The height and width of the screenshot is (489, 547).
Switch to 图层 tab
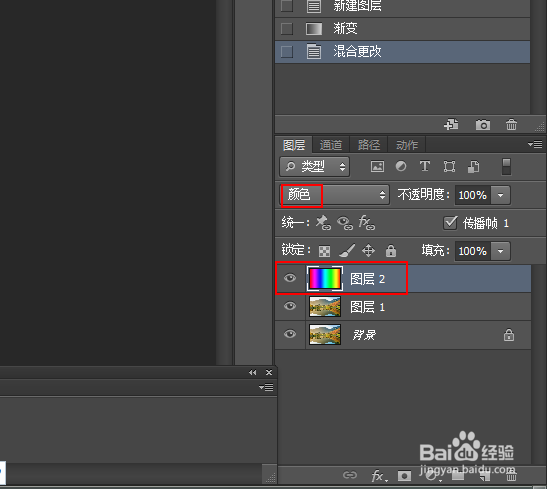294,145
